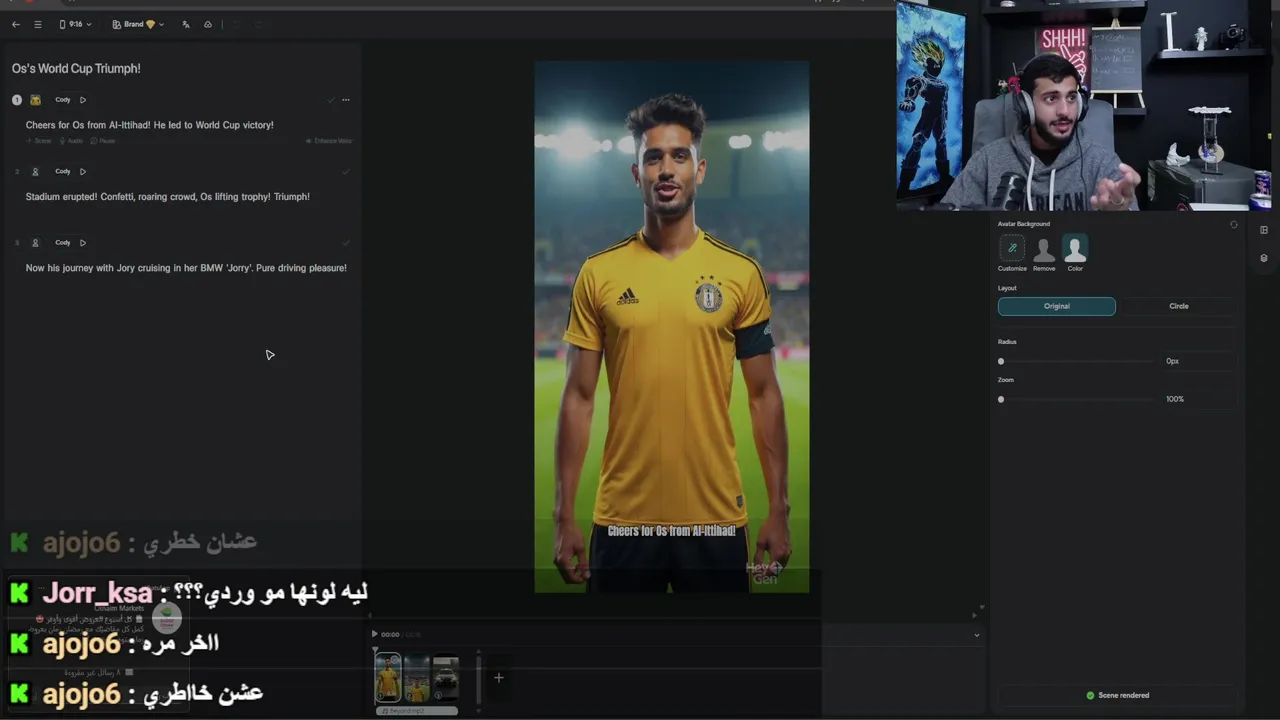The width and height of the screenshot is (1280, 720).
Task: Click the Pause button under scene 1
Action: pyautogui.click(x=103, y=141)
